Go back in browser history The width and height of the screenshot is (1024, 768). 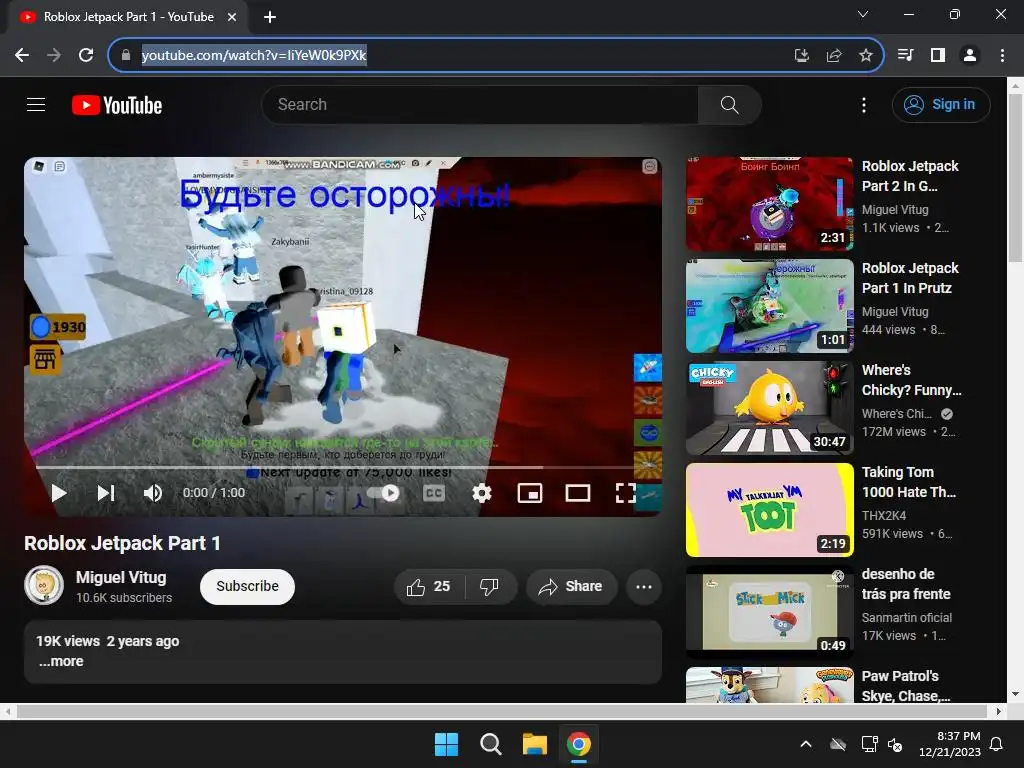pyautogui.click(x=22, y=55)
